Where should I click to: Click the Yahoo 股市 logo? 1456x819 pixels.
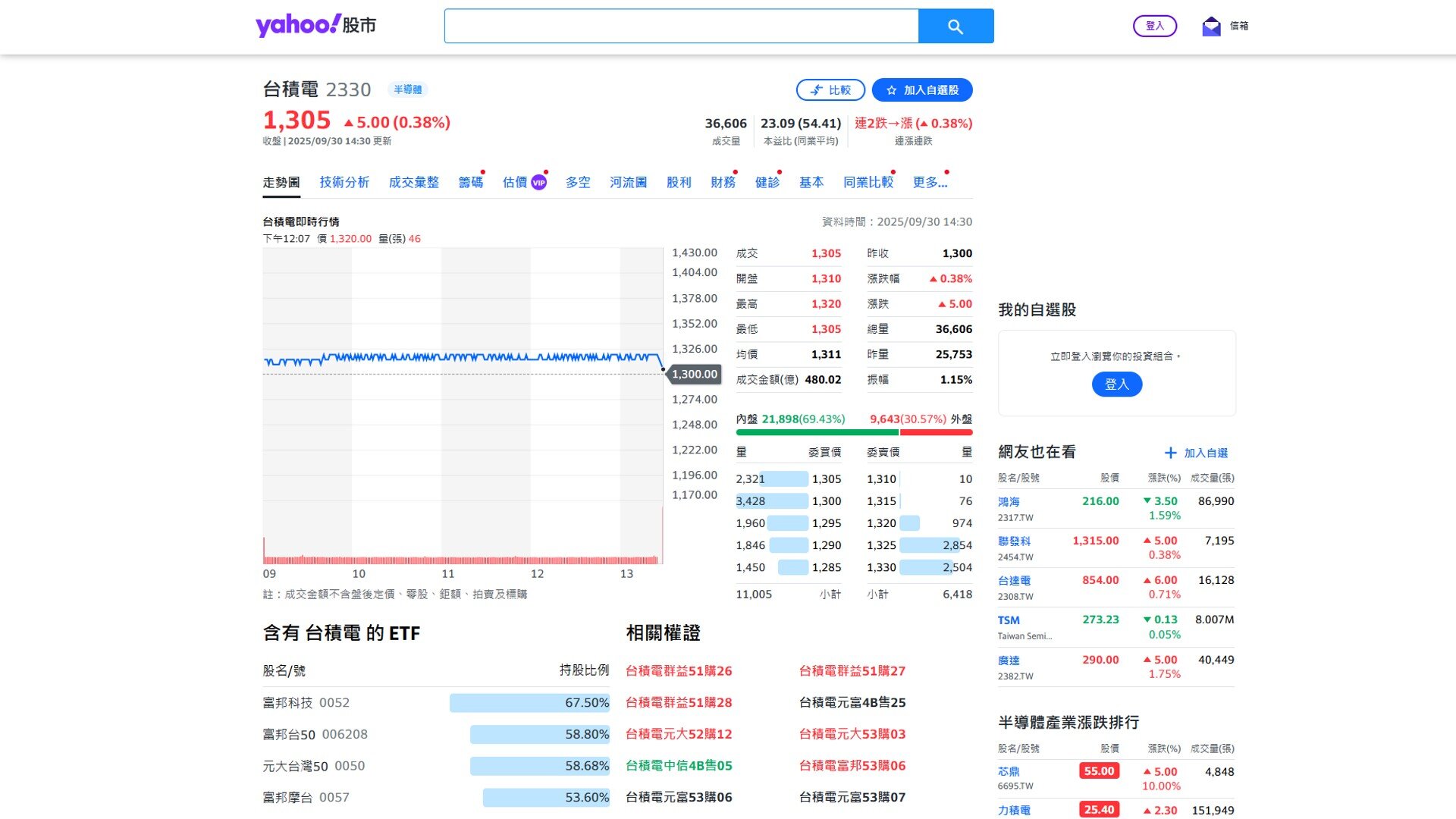[x=315, y=25]
